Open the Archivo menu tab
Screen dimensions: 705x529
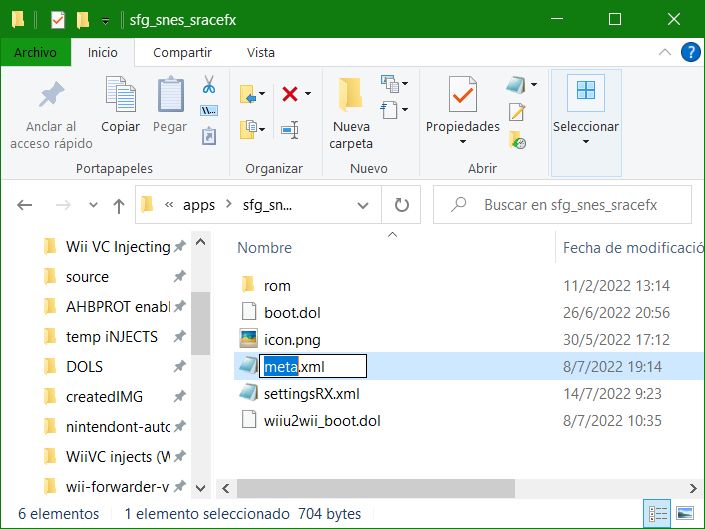tap(36, 52)
